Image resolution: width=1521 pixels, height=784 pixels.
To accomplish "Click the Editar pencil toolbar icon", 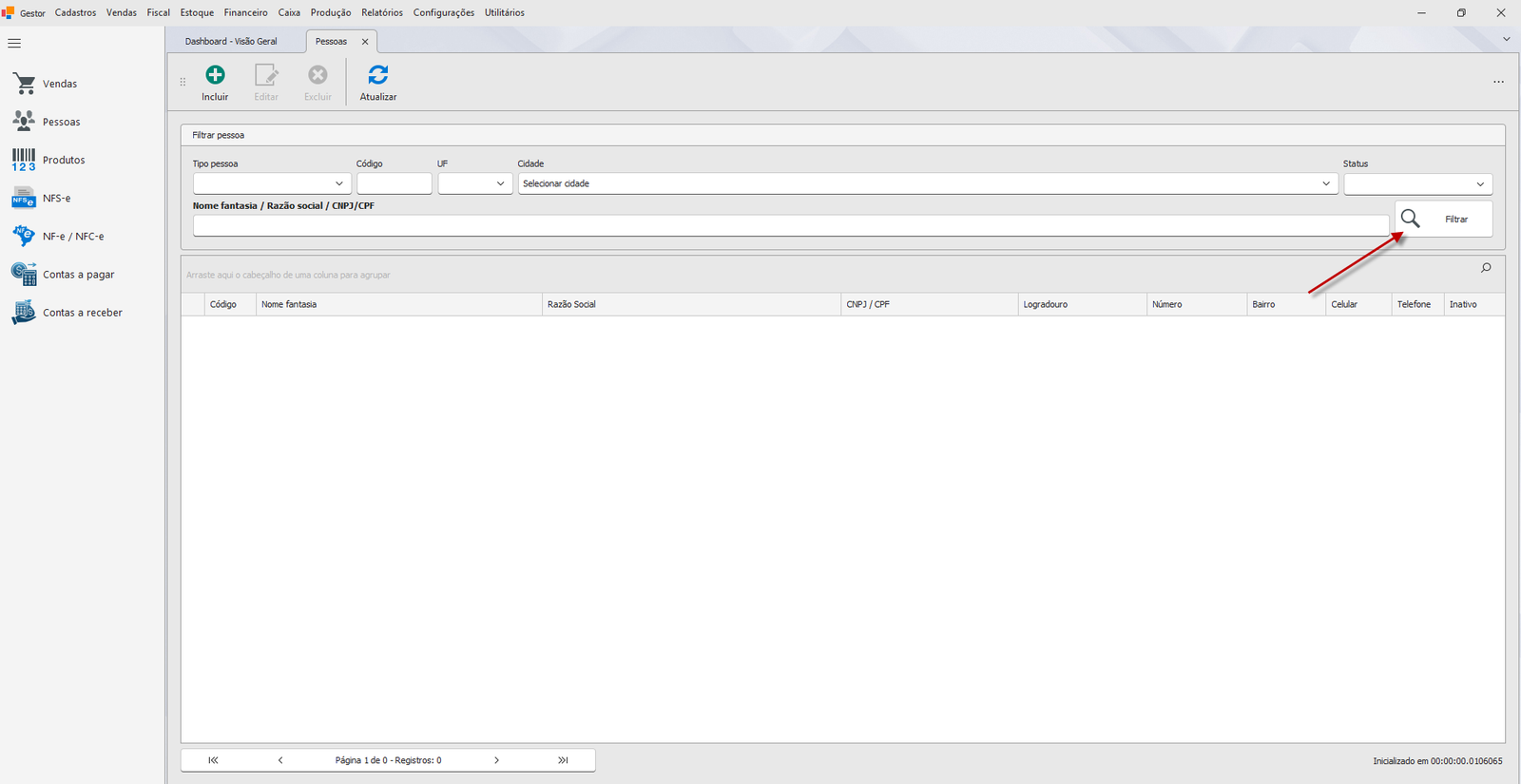I will (266, 74).
